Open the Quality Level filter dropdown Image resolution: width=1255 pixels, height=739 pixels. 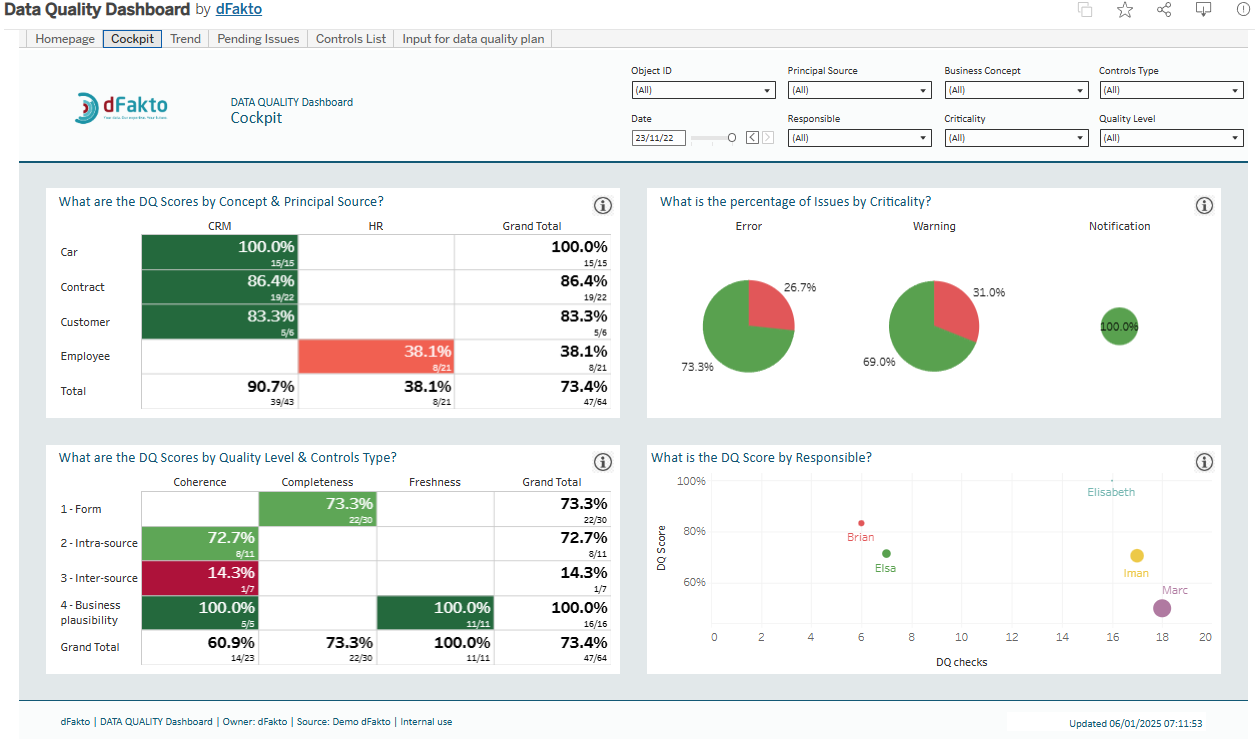pos(1172,138)
